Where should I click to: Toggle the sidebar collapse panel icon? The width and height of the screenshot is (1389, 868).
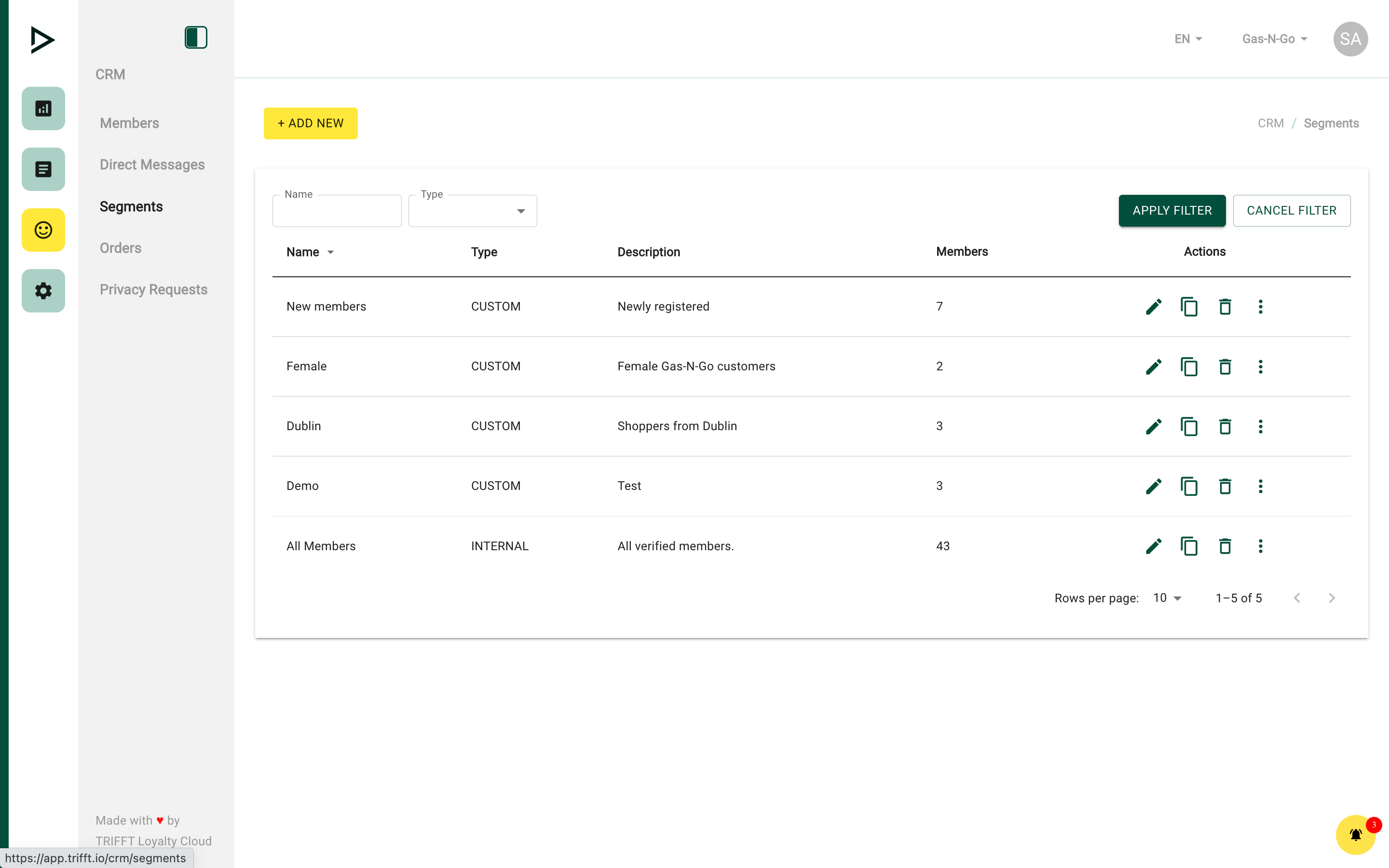point(196,38)
